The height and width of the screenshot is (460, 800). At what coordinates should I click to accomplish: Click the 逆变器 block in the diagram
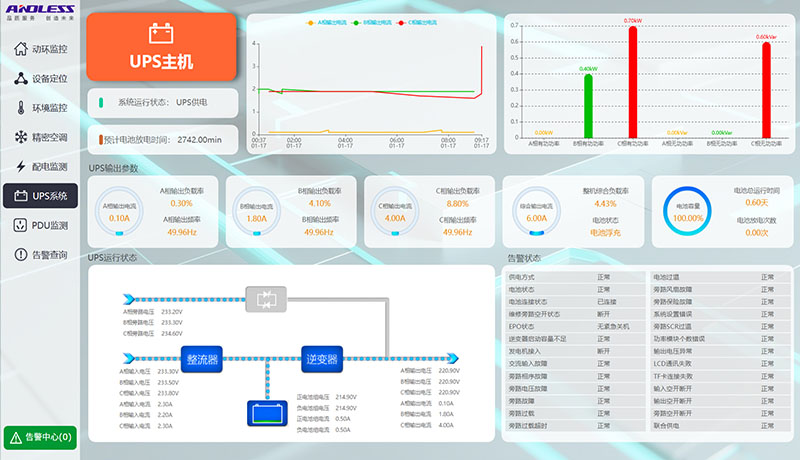[321, 357]
